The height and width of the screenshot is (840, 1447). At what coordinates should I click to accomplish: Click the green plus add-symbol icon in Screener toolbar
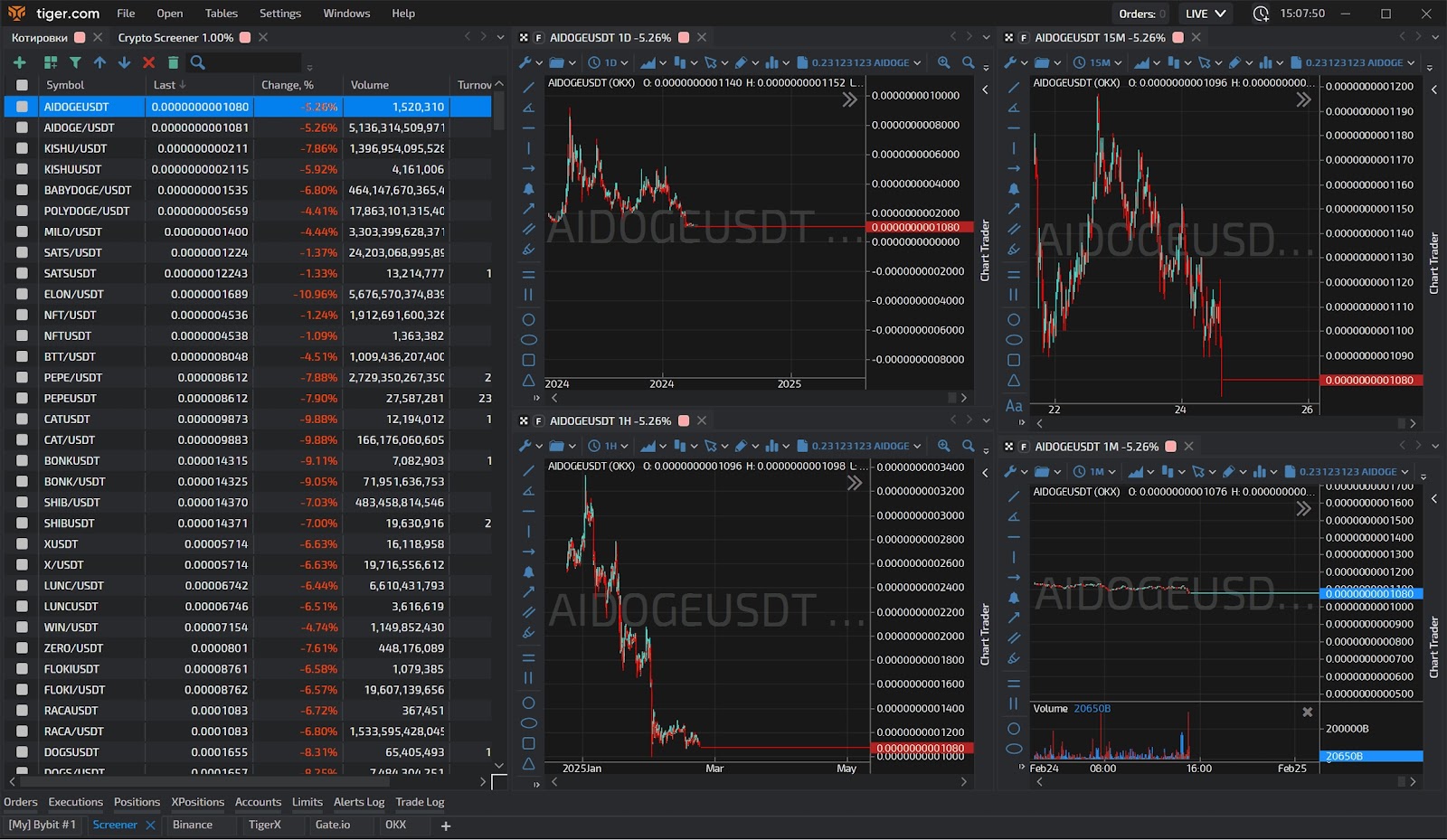click(20, 62)
